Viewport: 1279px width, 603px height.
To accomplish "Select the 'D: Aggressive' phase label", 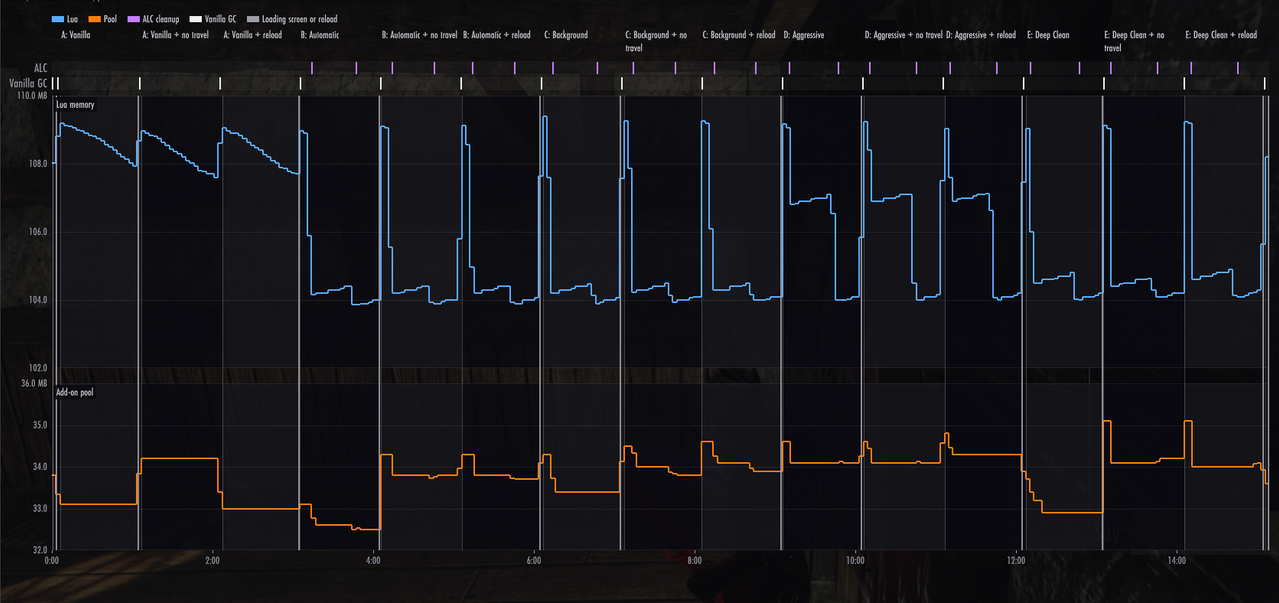I will (804, 35).
